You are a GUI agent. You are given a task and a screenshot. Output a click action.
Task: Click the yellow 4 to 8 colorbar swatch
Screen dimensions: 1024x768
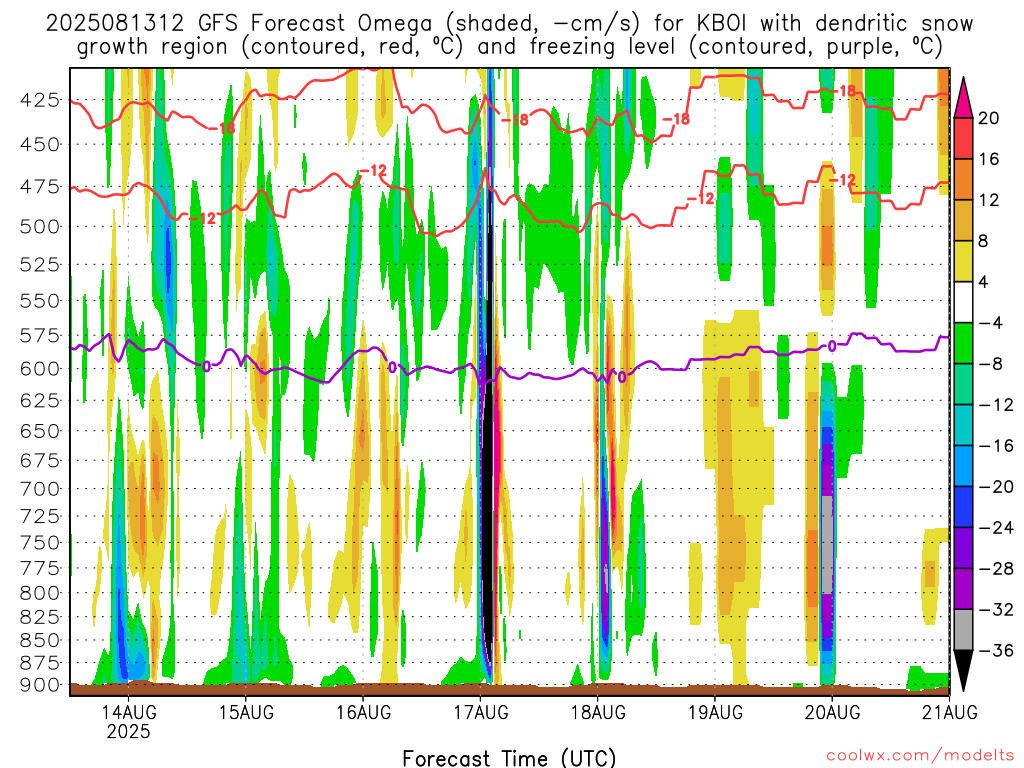coord(963,261)
